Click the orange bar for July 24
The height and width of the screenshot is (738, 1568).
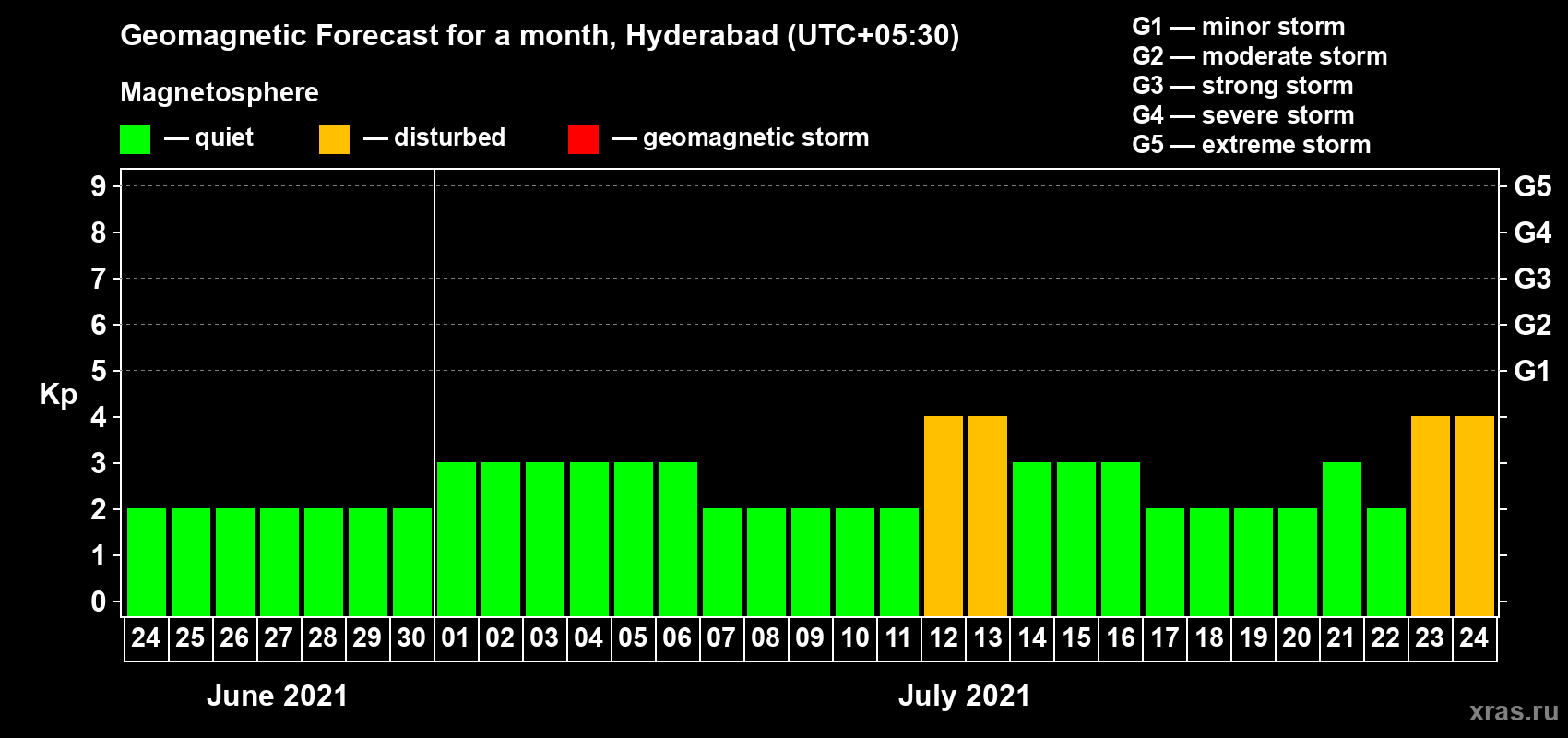point(1475,516)
